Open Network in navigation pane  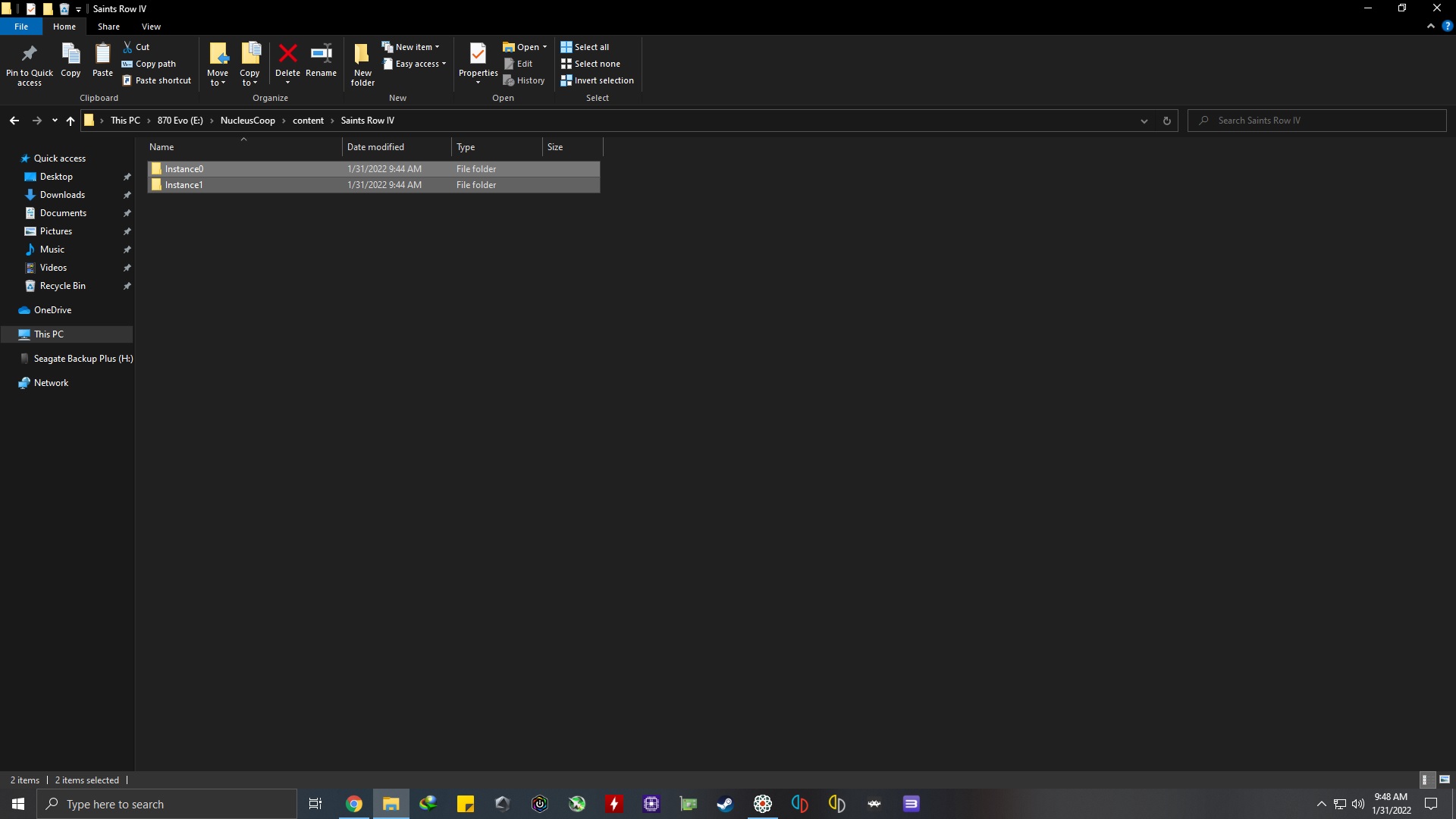(x=51, y=383)
